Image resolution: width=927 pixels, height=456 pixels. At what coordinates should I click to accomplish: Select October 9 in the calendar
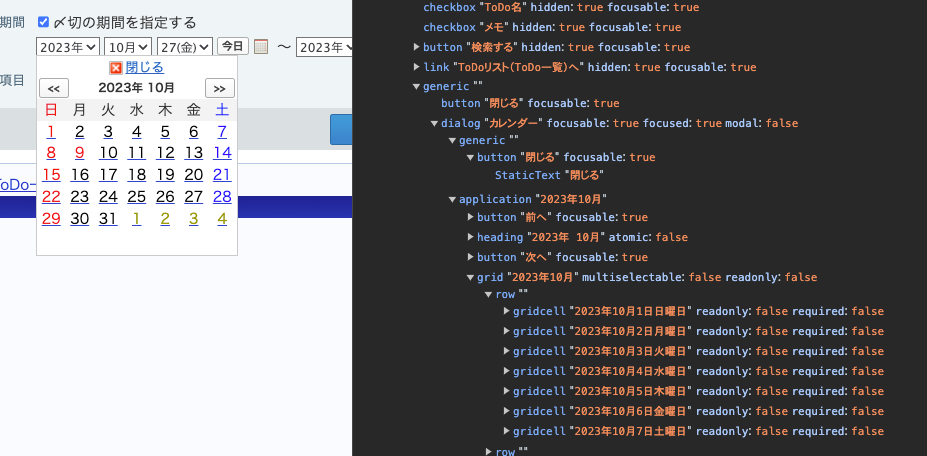tap(80, 153)
